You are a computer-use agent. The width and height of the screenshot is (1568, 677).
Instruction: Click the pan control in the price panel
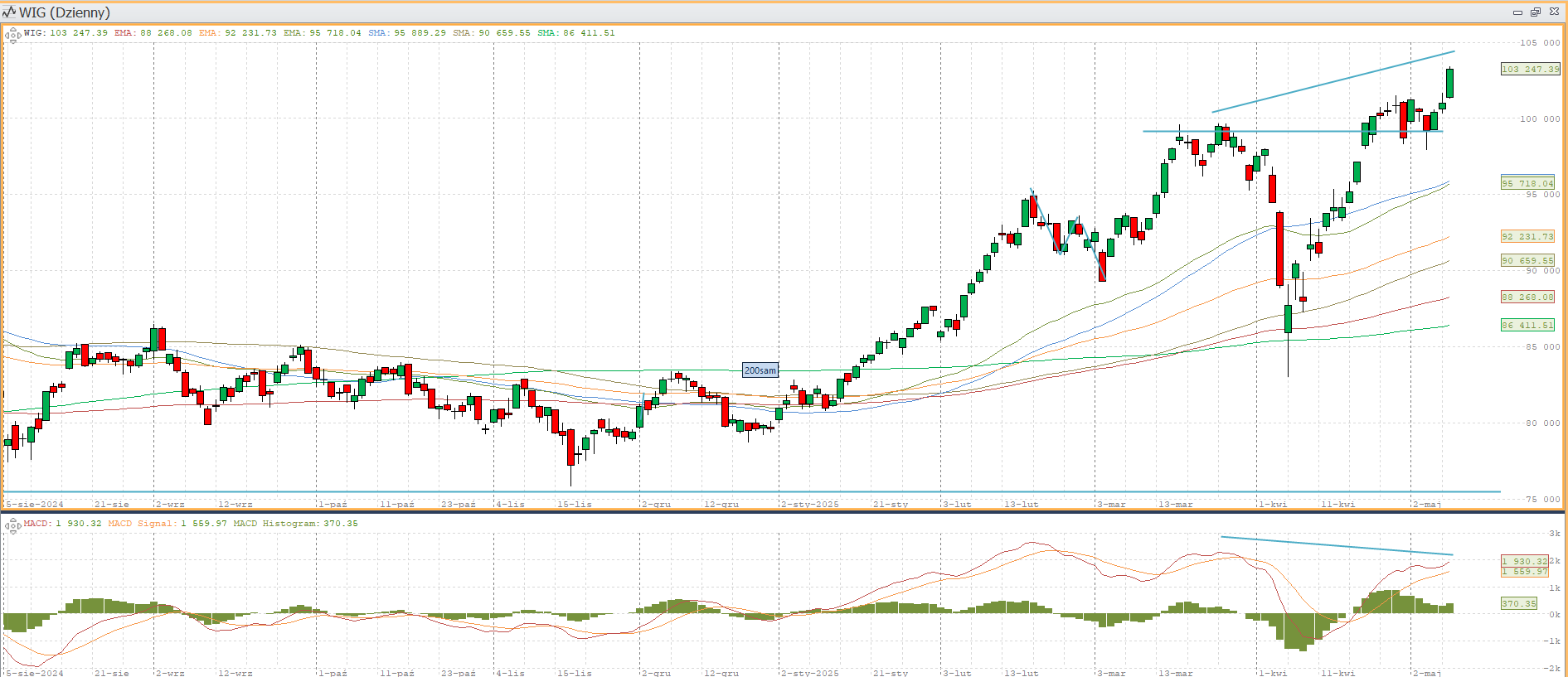(x=12, y=35)
